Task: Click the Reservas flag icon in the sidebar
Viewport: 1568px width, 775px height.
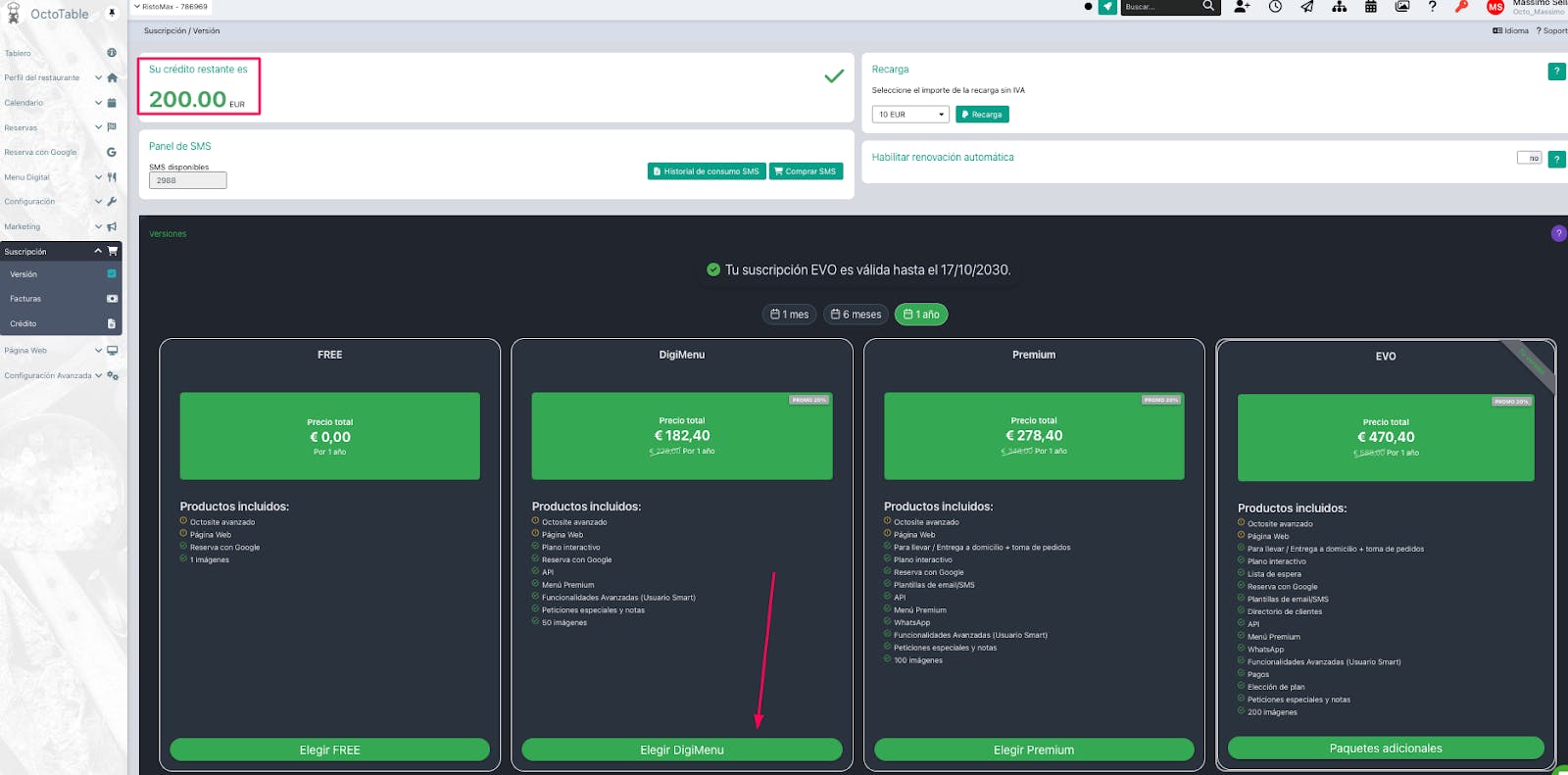Action: tap(112, 127)
